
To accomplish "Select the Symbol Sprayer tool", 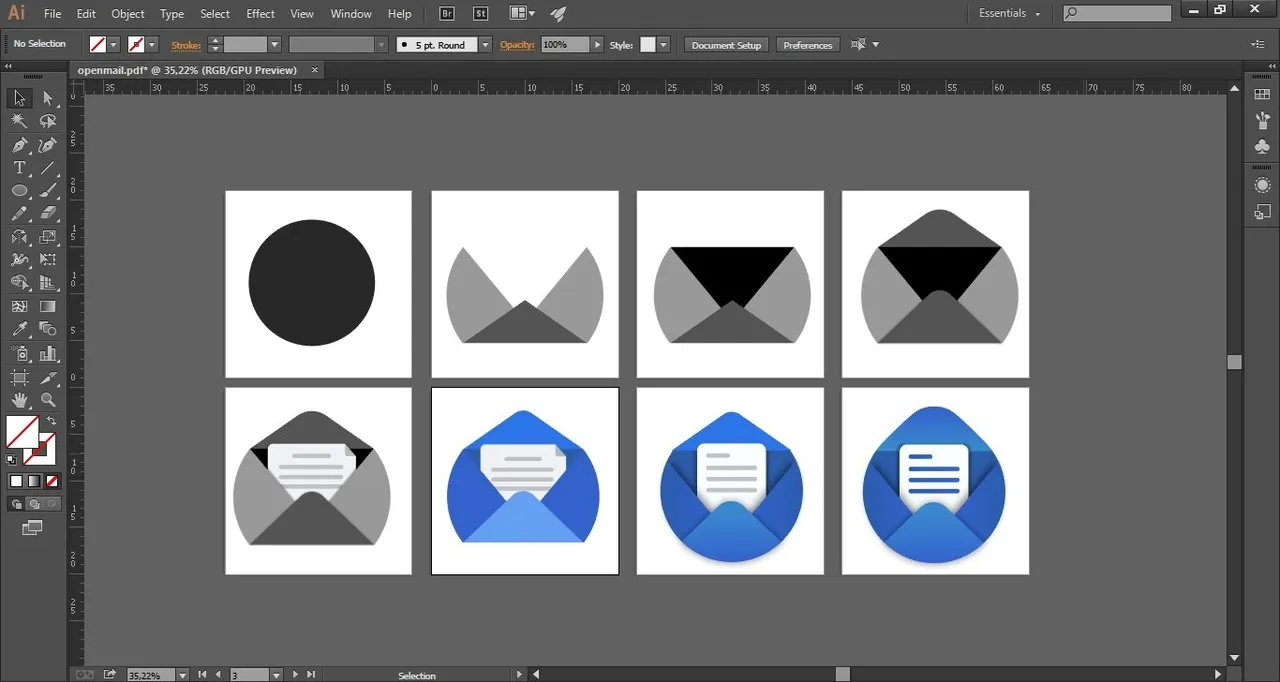I will coord(19,353).
